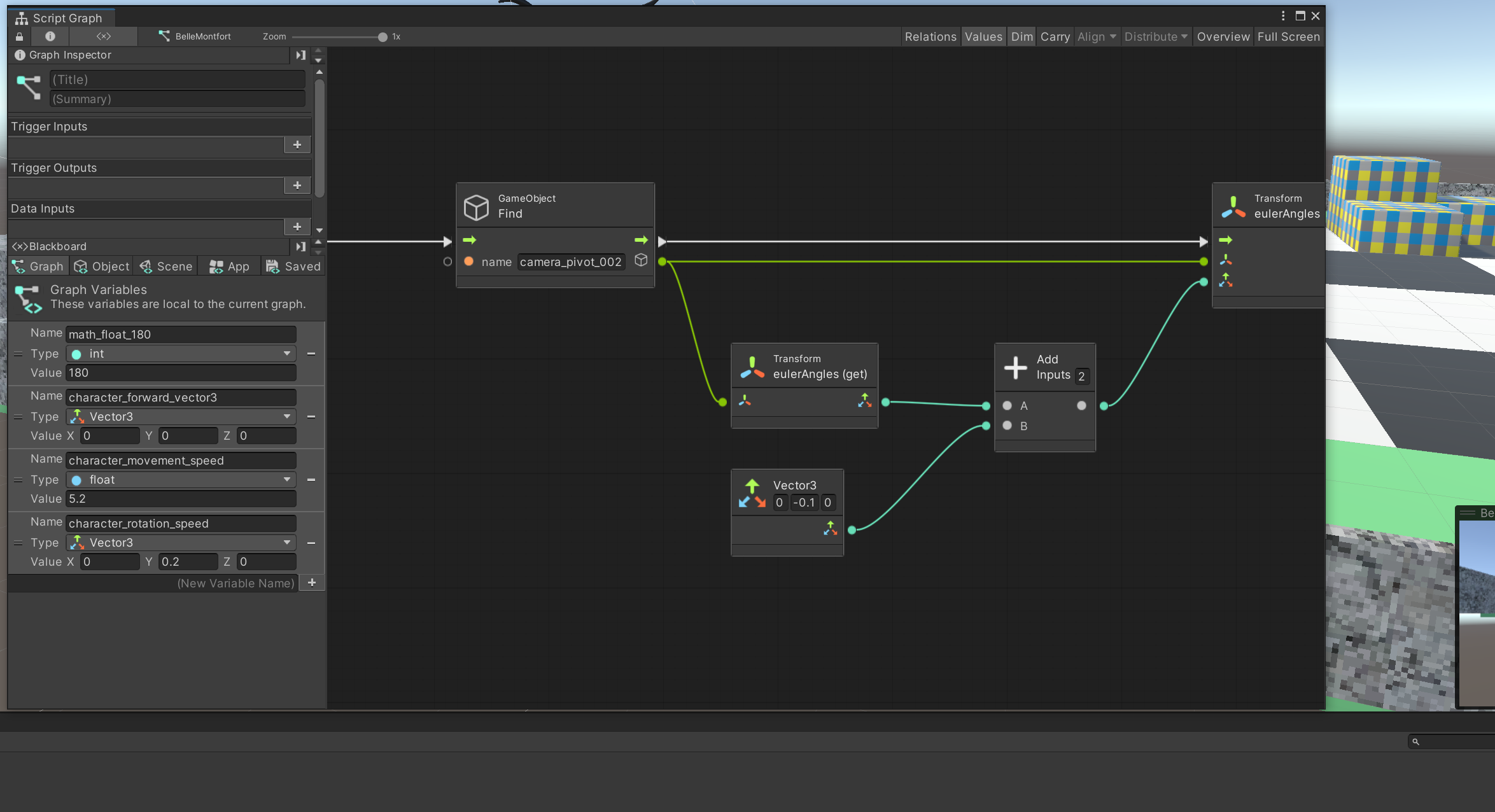Click the camera_pivot_002 name input field
The image size is (1495, 812).
[570, 262]
